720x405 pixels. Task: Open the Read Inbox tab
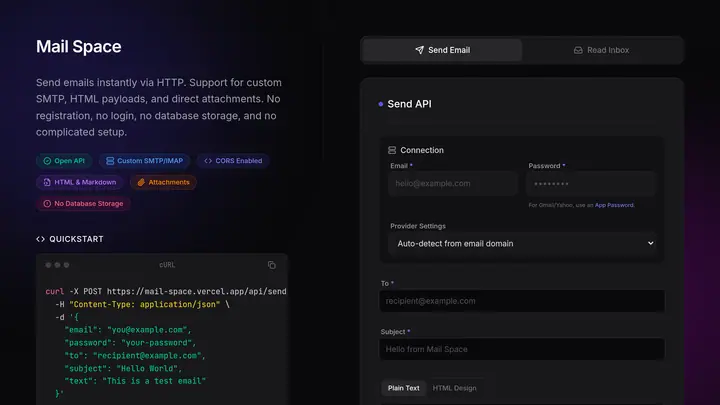[602, 50]
